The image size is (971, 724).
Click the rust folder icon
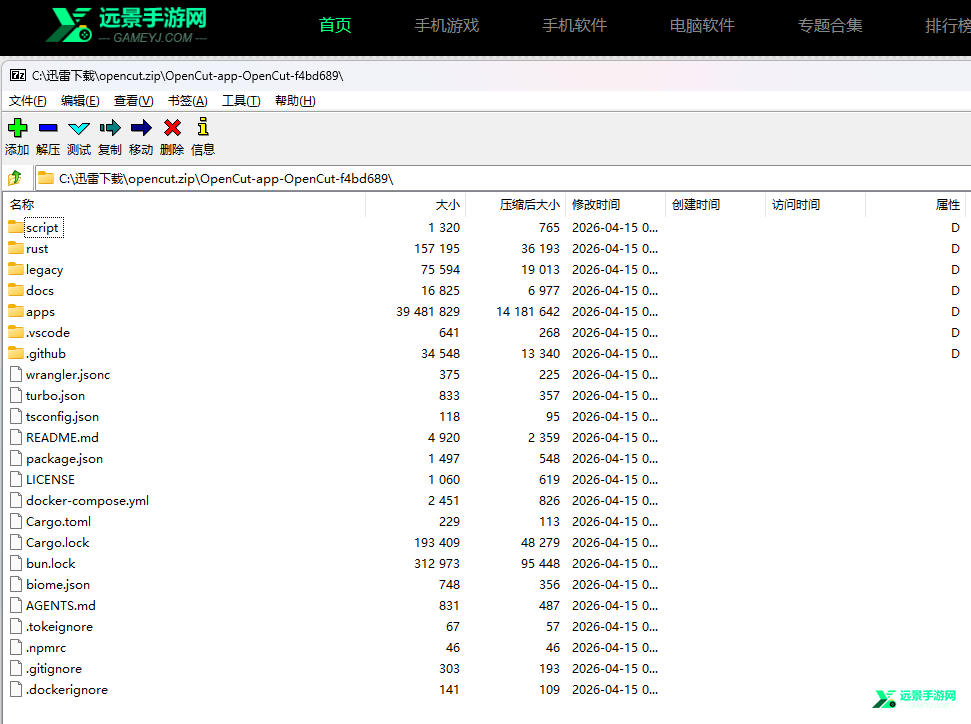point(16,248)
